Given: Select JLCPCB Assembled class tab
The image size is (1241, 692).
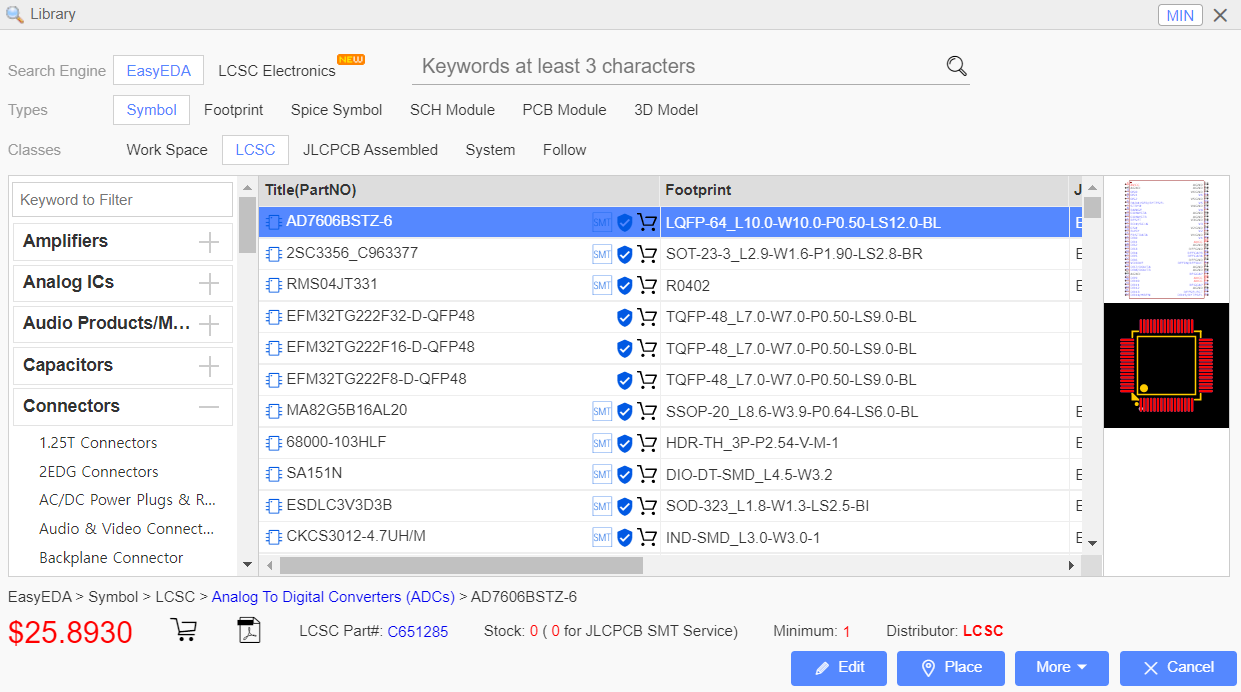Looking at the screenshot, I should point(370,150).
